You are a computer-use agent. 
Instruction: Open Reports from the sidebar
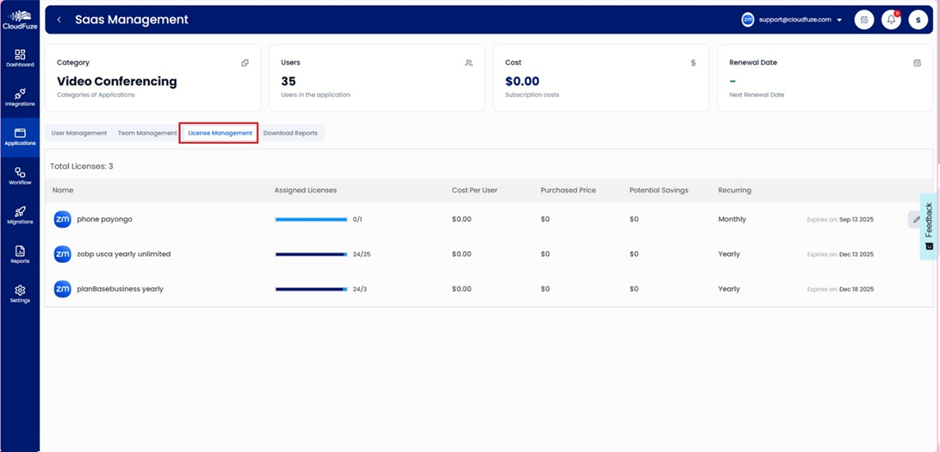[20, 254]
